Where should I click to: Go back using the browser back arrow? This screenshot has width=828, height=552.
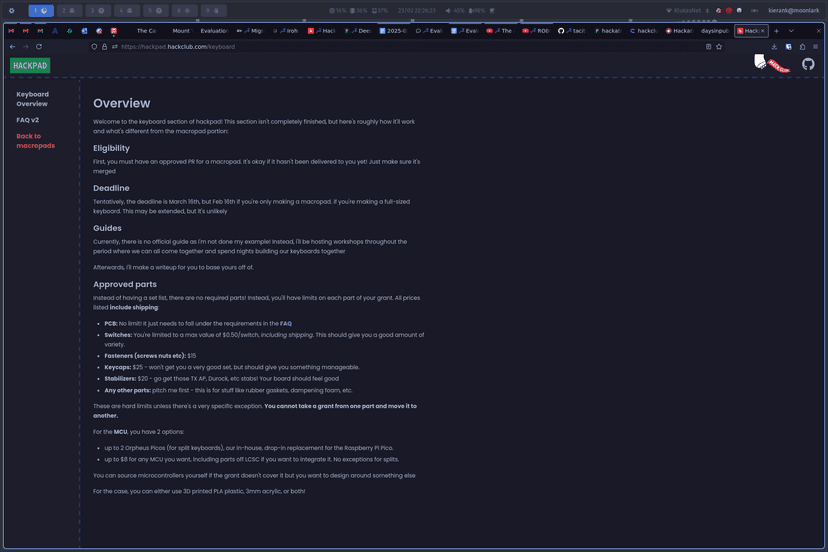tap(12, 46)
